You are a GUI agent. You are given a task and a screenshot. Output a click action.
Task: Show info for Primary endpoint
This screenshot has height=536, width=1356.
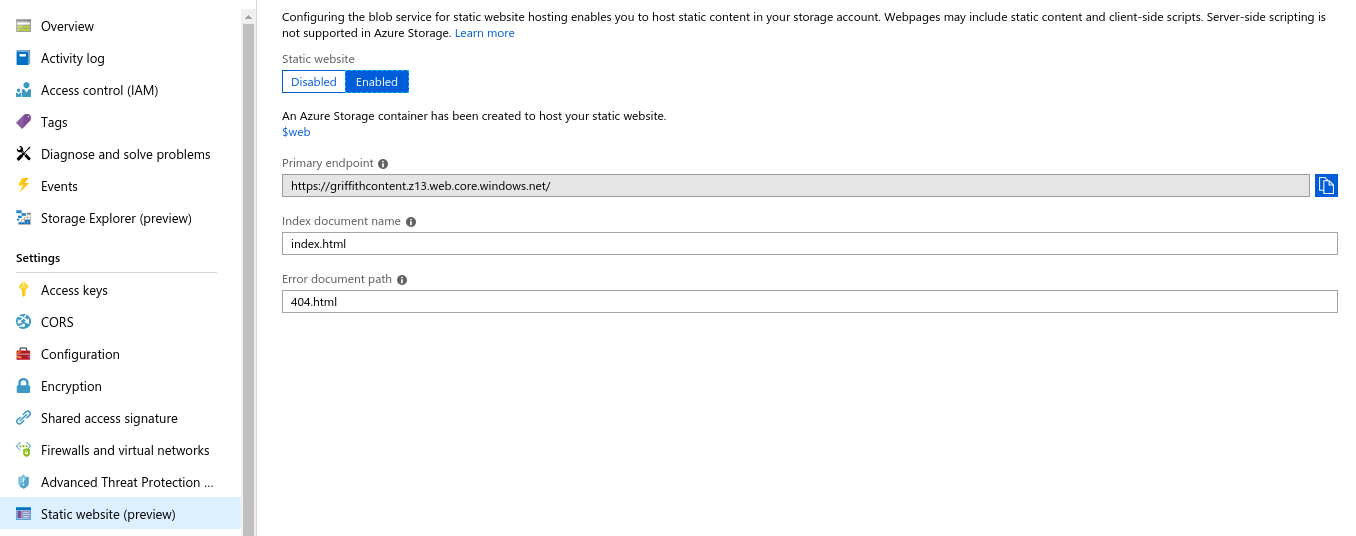383,163
